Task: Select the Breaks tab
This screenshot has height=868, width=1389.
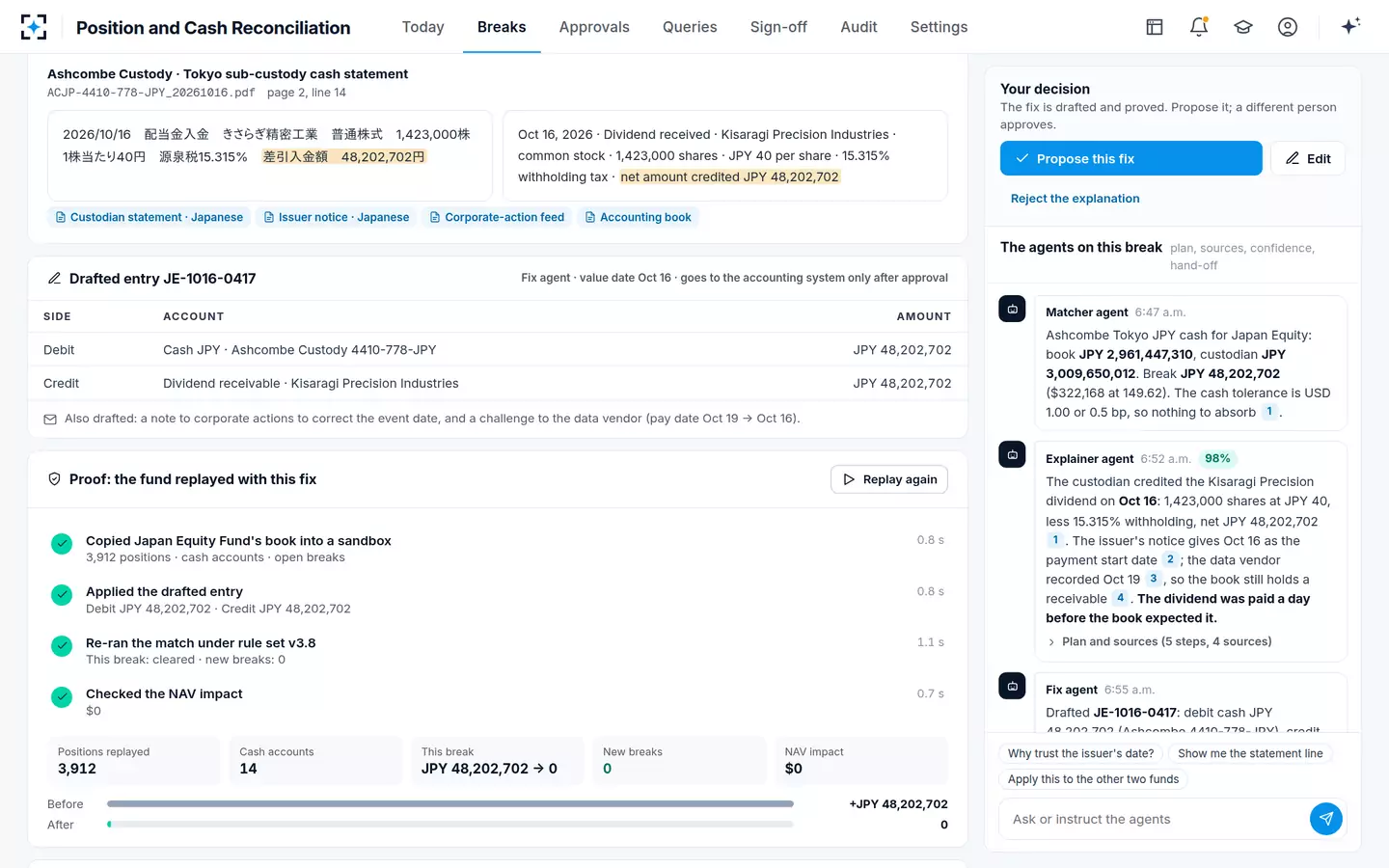Action: point(502,27)
